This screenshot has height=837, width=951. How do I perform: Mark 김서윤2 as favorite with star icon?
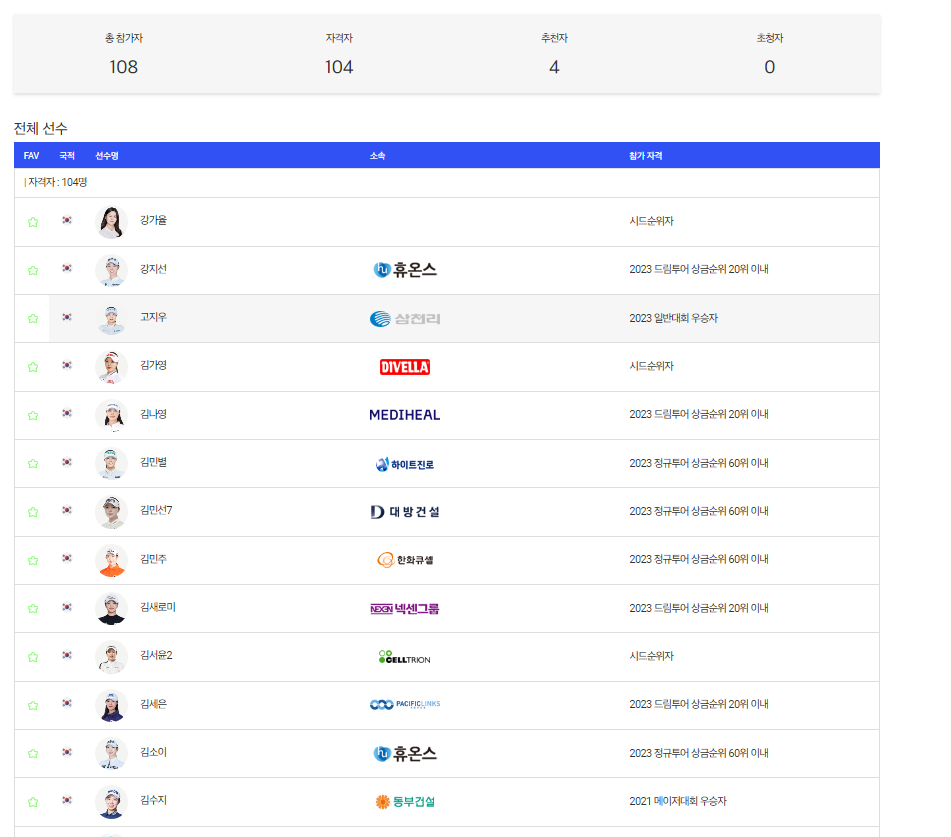pyautogui.click(x=33, y=657)
